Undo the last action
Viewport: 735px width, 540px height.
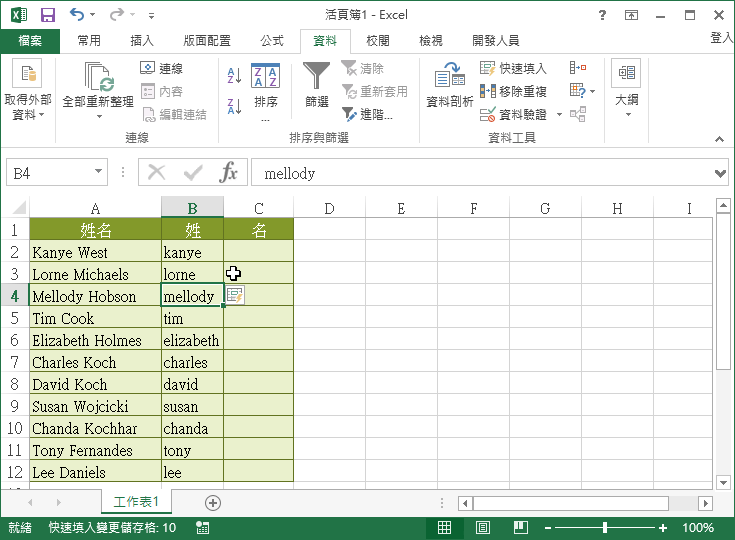click(77, 15)
